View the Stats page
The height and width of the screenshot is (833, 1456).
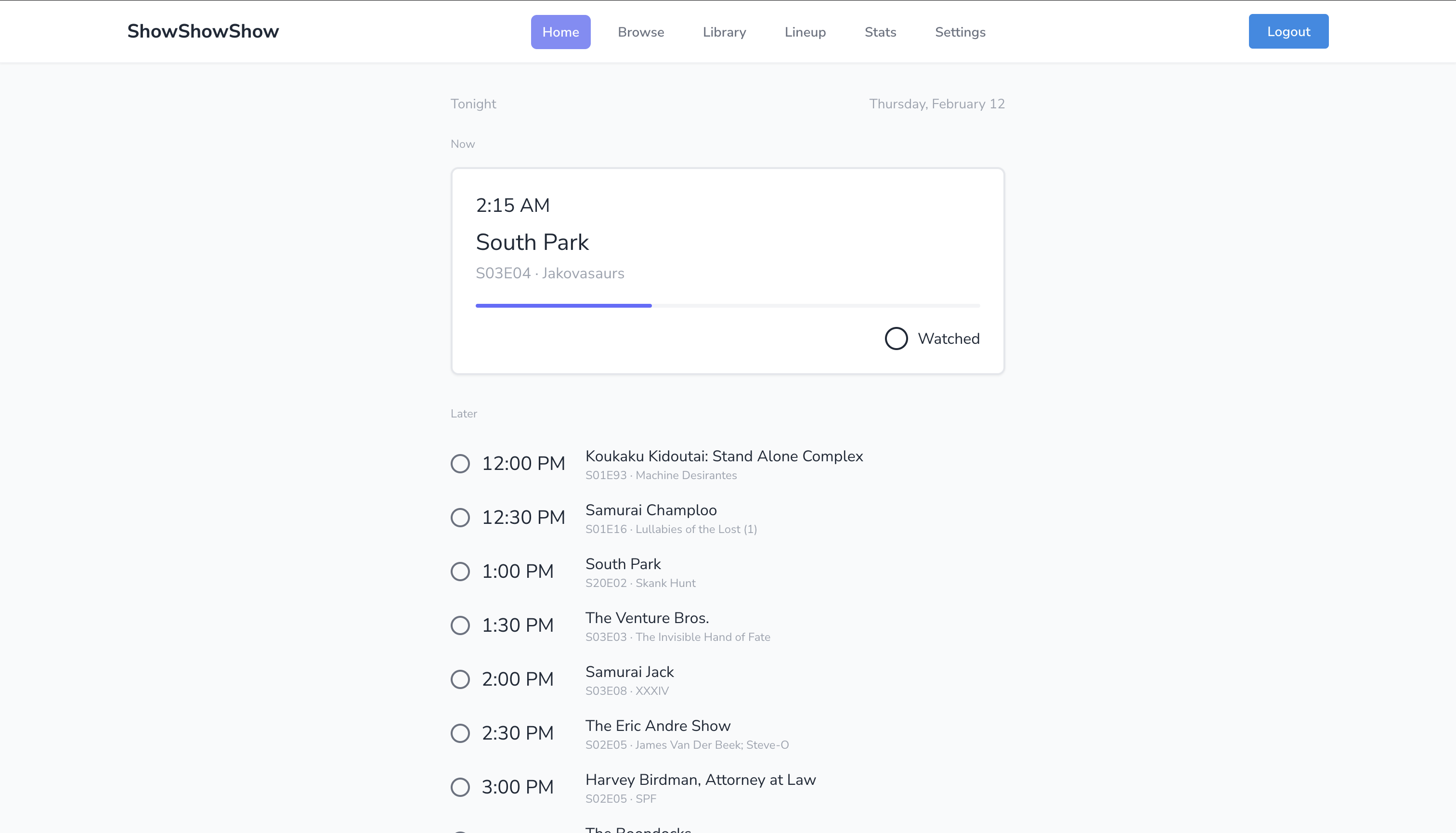click(880, 32)
